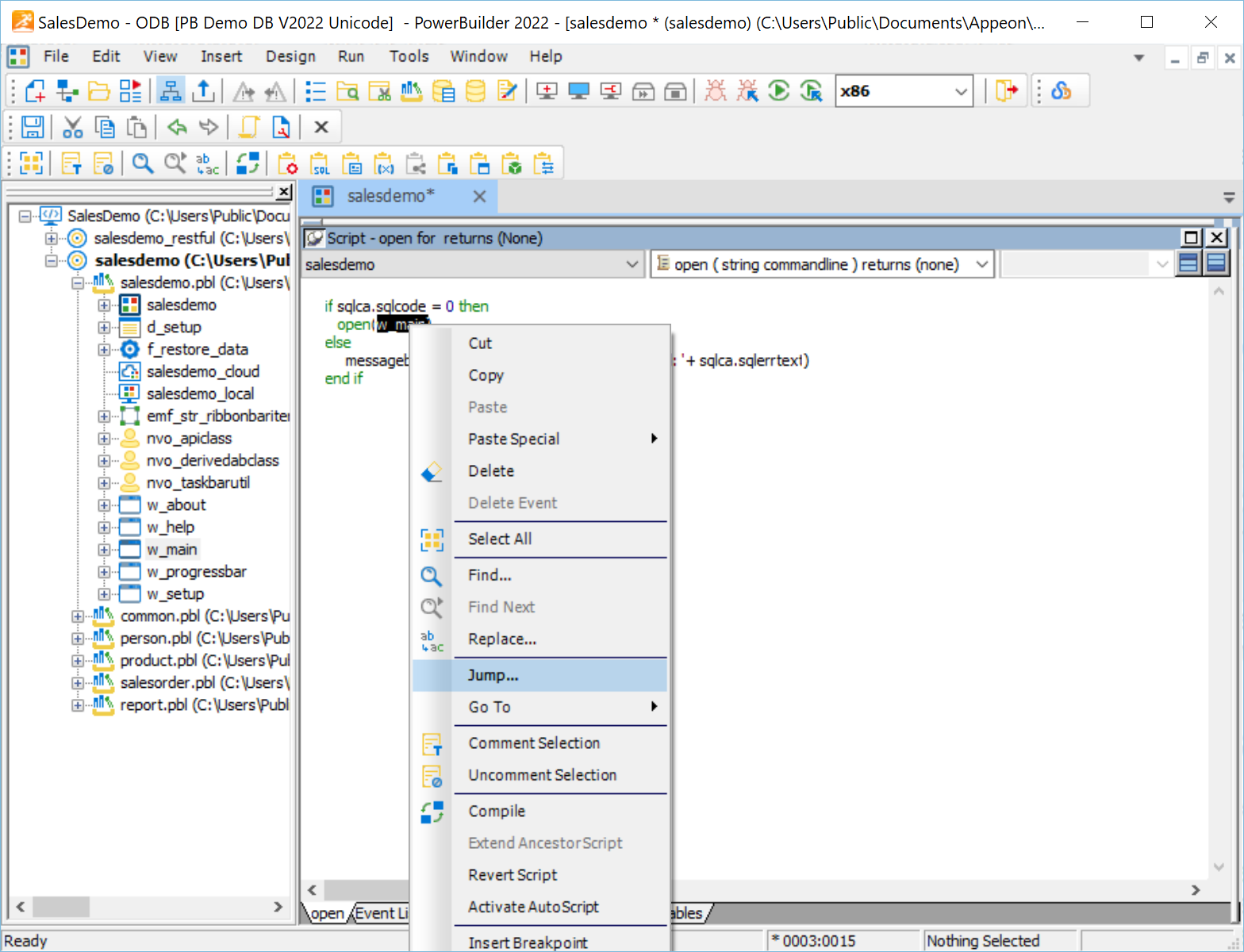Image resolution: width=1244 pixels, height=952 pixels.
Task: Expand the w_main tree node
Action: [104, 549]
